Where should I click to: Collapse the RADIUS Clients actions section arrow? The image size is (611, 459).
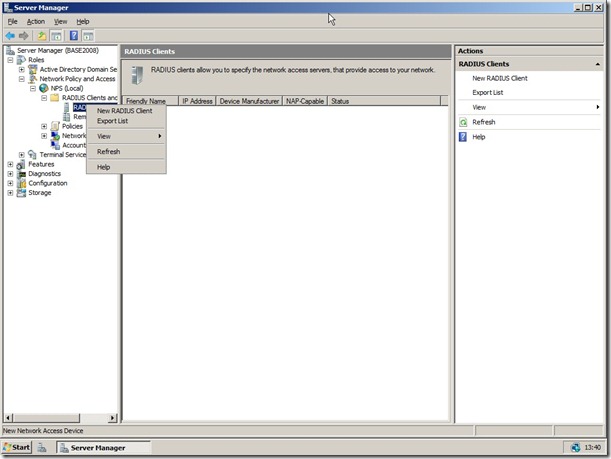coord(597,64)
